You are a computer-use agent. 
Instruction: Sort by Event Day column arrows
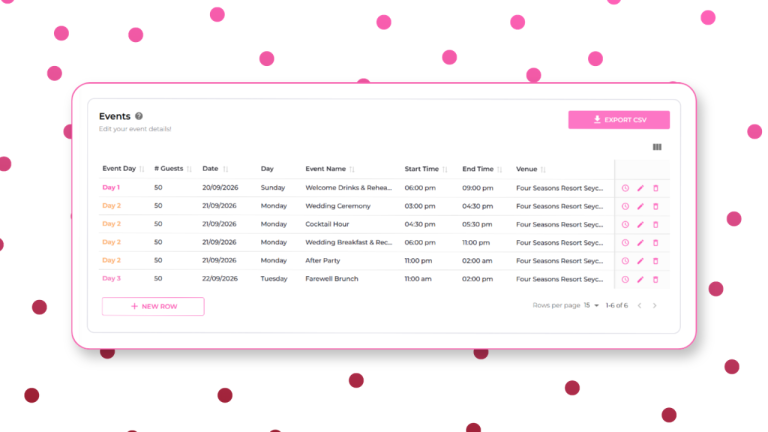pyautogui.click(x=142, y=169)
